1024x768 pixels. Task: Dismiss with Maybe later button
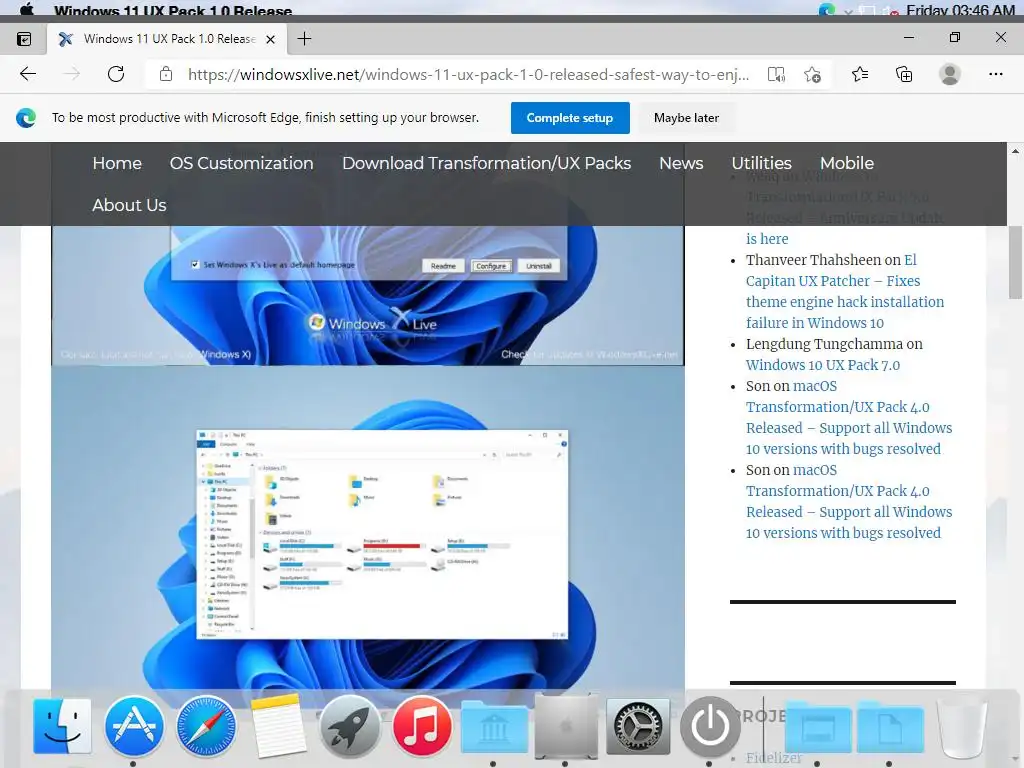[x=686, y=118]
